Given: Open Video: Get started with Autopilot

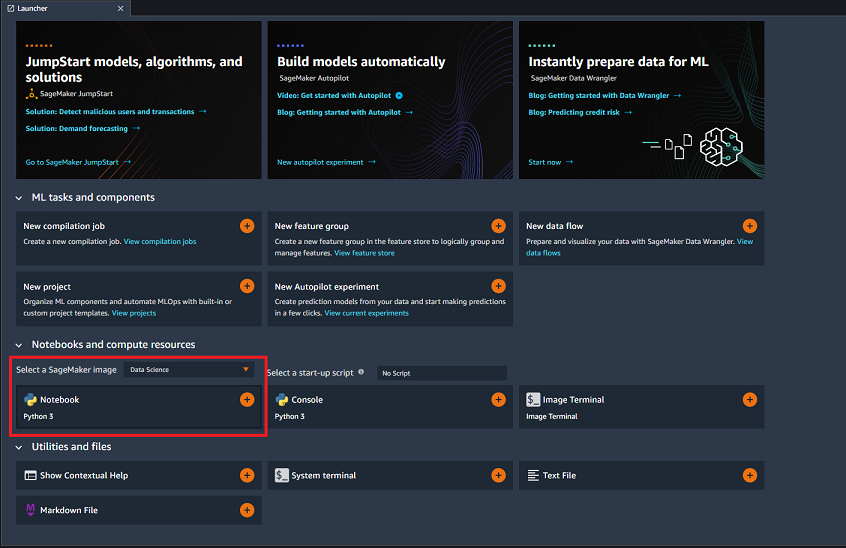Looking at the screenshot, I should point(334,95).
